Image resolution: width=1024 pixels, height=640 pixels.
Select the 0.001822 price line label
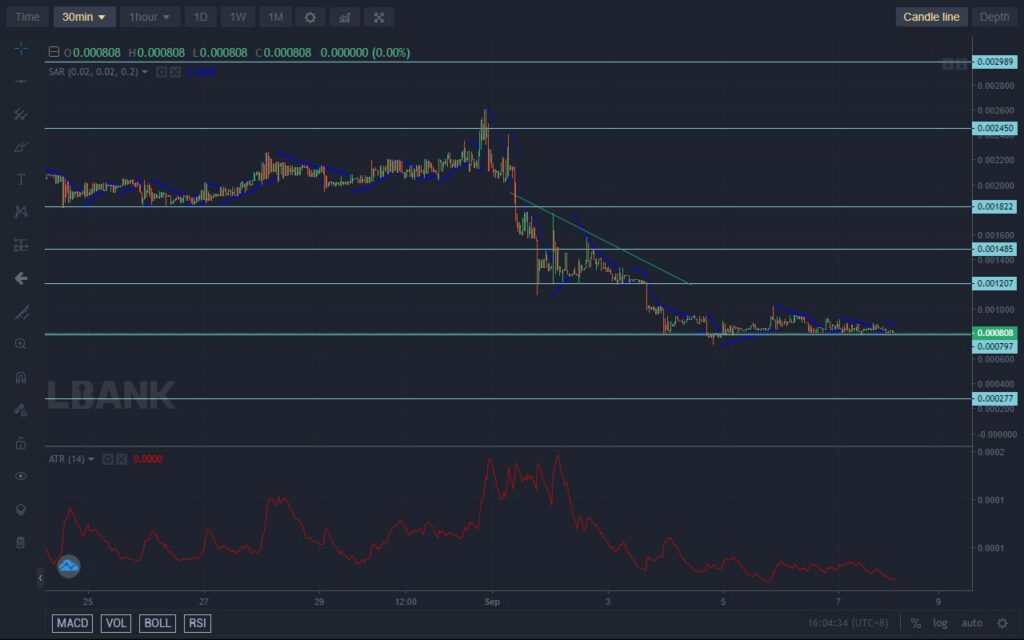pyautogui.click(x=995, y=206)
